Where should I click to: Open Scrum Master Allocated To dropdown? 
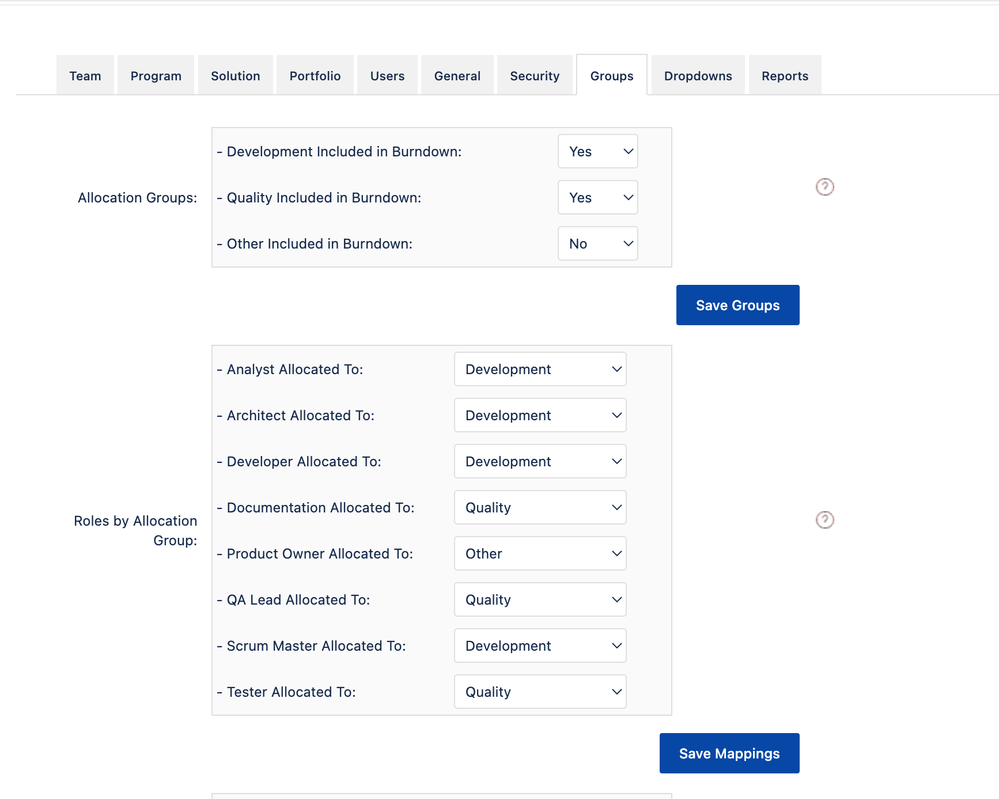540,645
